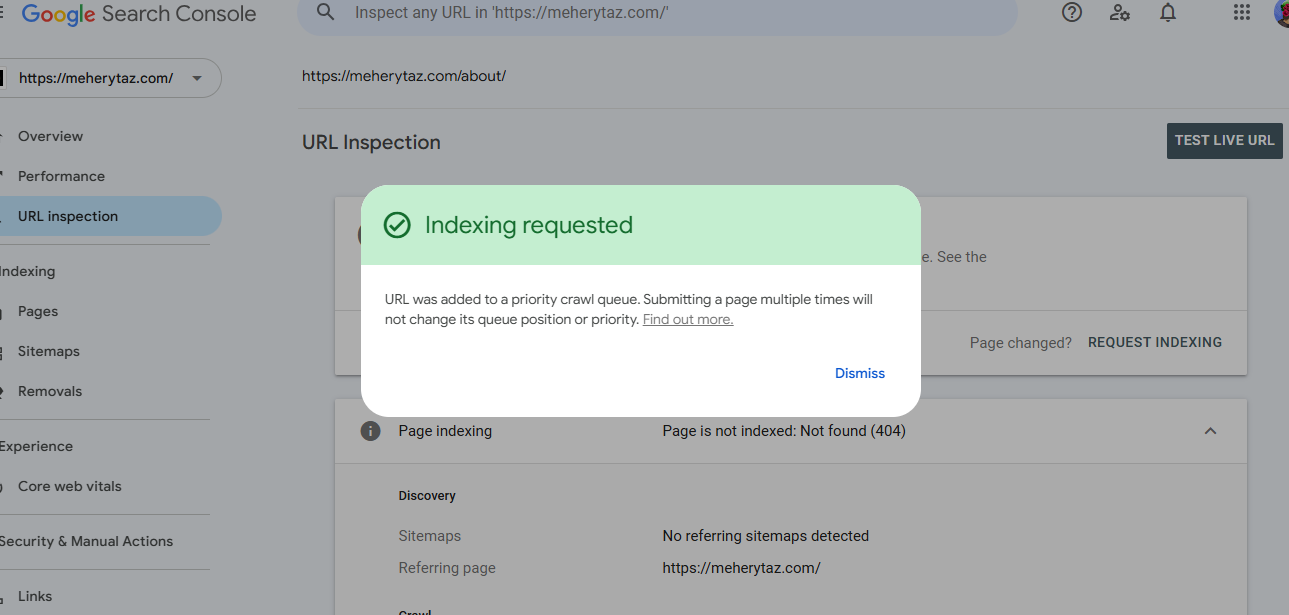Open users and settings icon

click(1120, 12)
